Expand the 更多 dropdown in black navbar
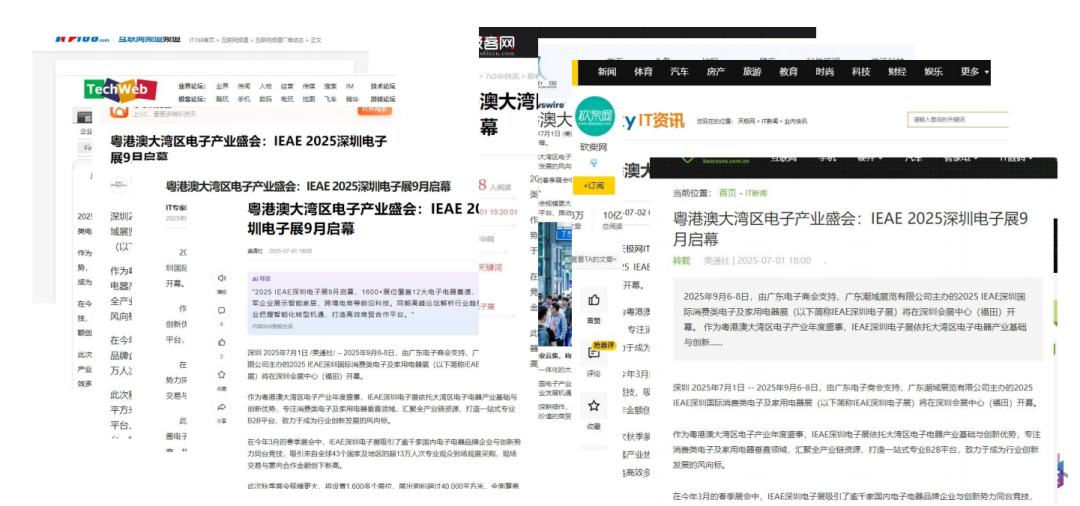The image size is (1080, 506). tap(974, 72)
